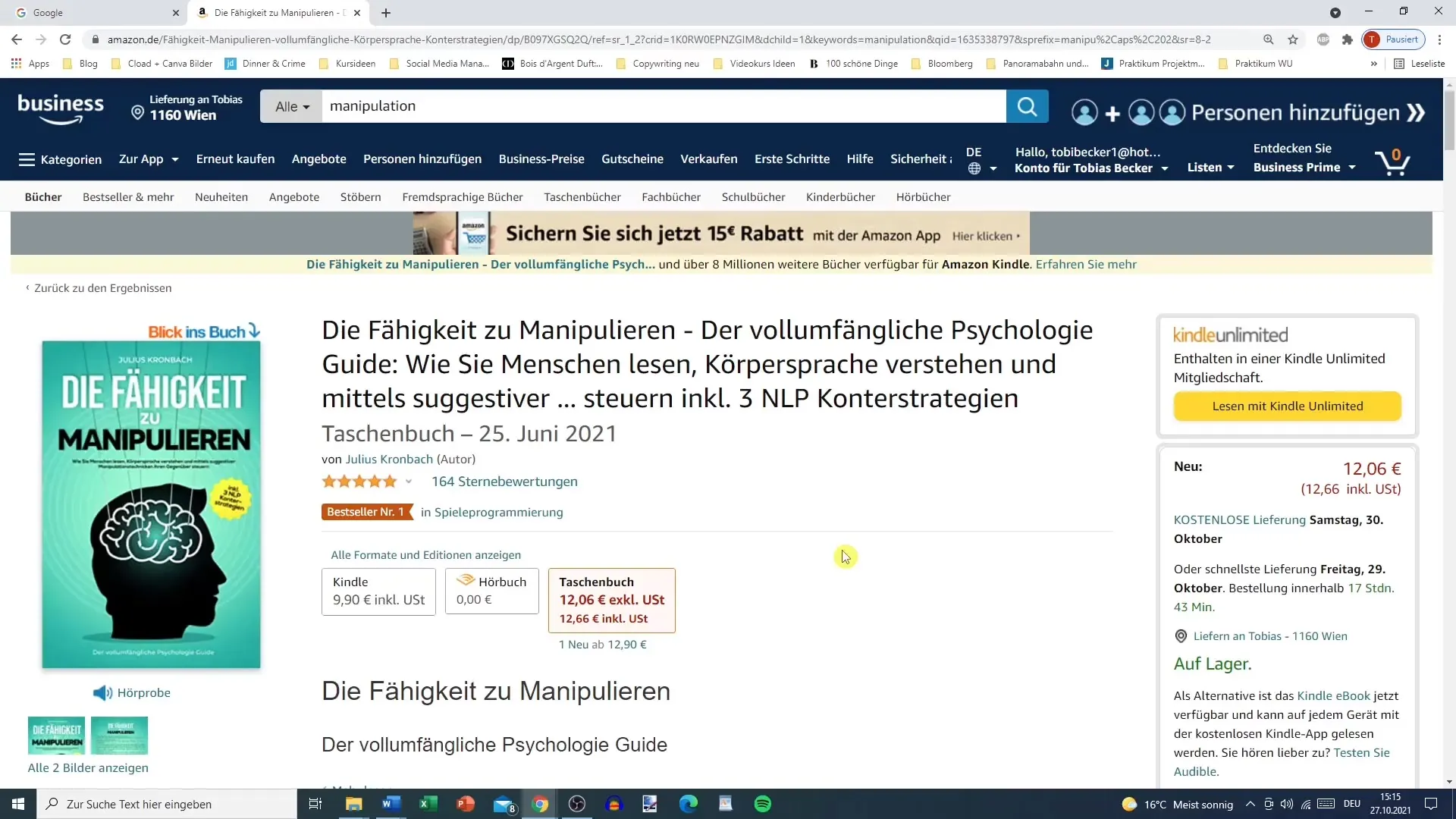
Task: Click the Amazon business logo
Action: coord(61,108)
